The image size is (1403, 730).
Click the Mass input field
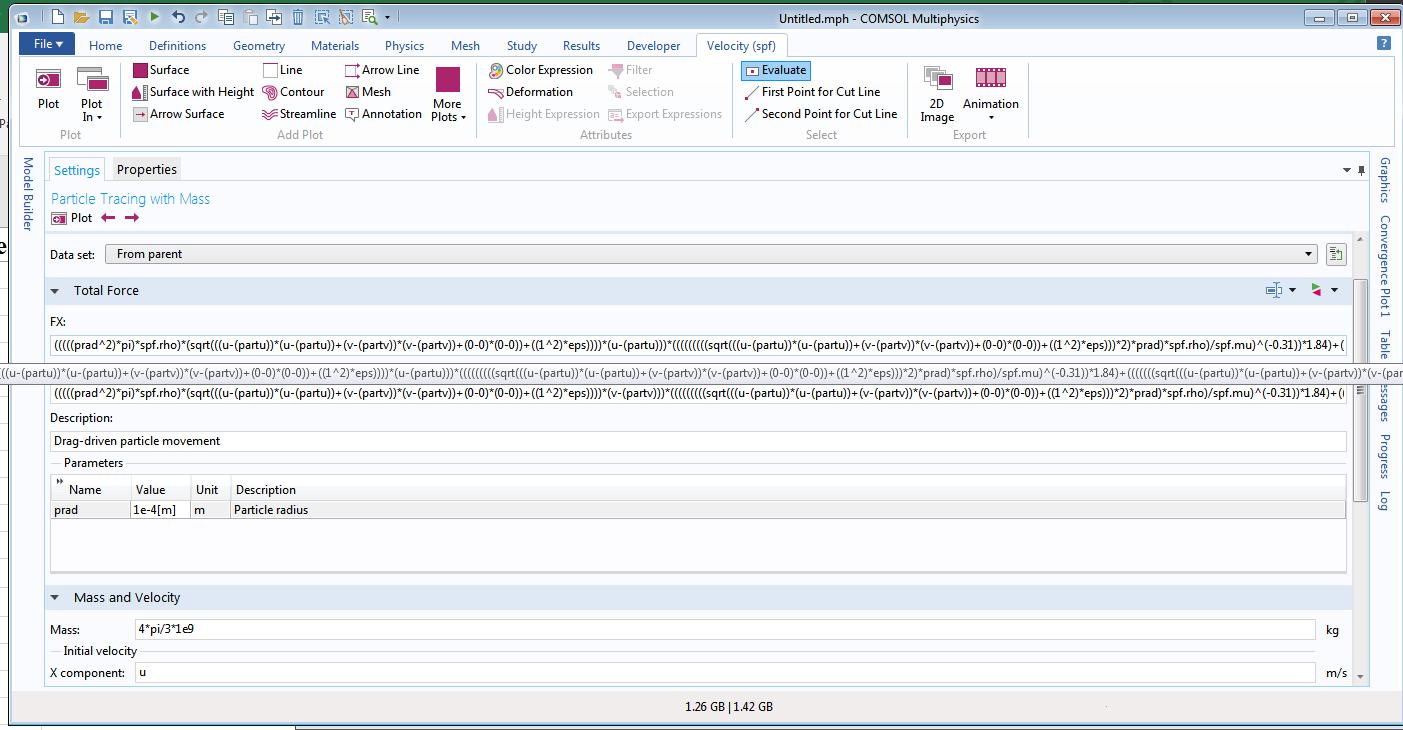point(724,630)
